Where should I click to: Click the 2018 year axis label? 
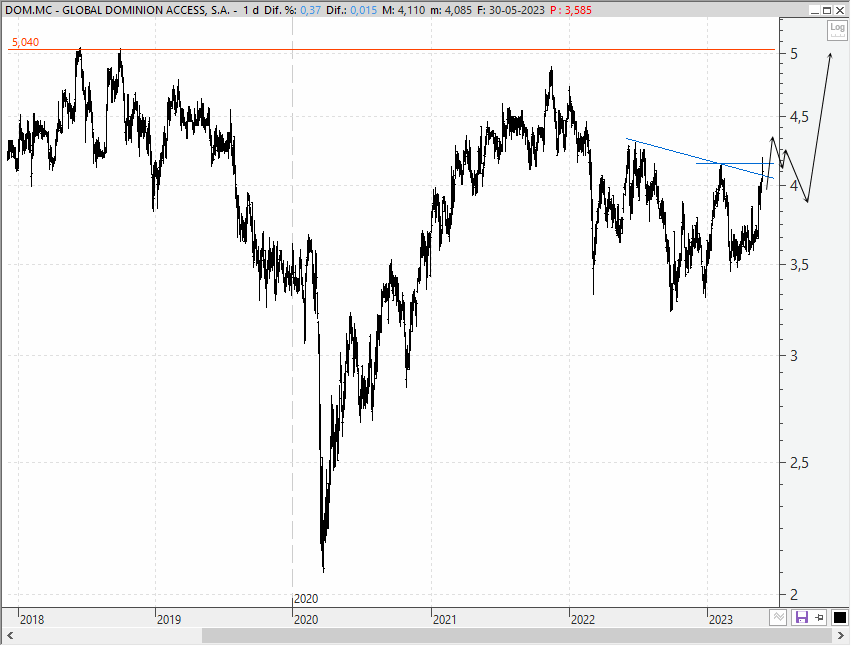[x=31, y=619]
